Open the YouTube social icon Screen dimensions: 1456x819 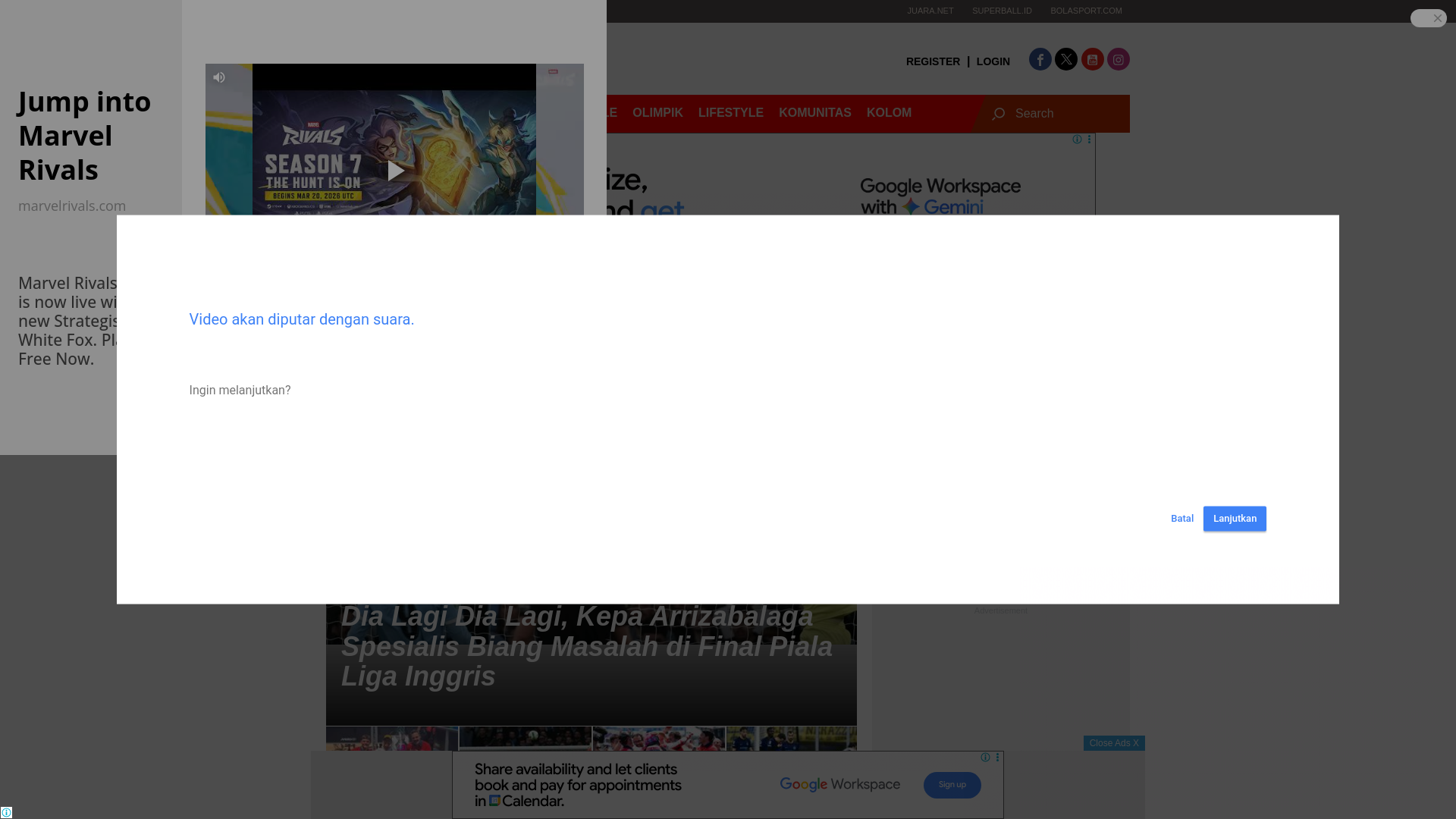(x=1093, y=59)
